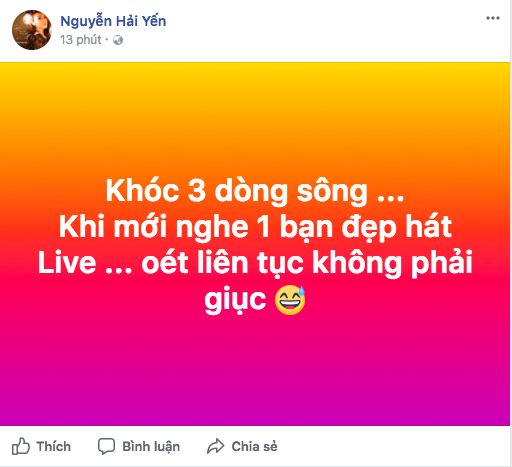Screen dimensions: 512x467
Task: Click the thumbs-up Thích icon
Action: pos(21,446)
